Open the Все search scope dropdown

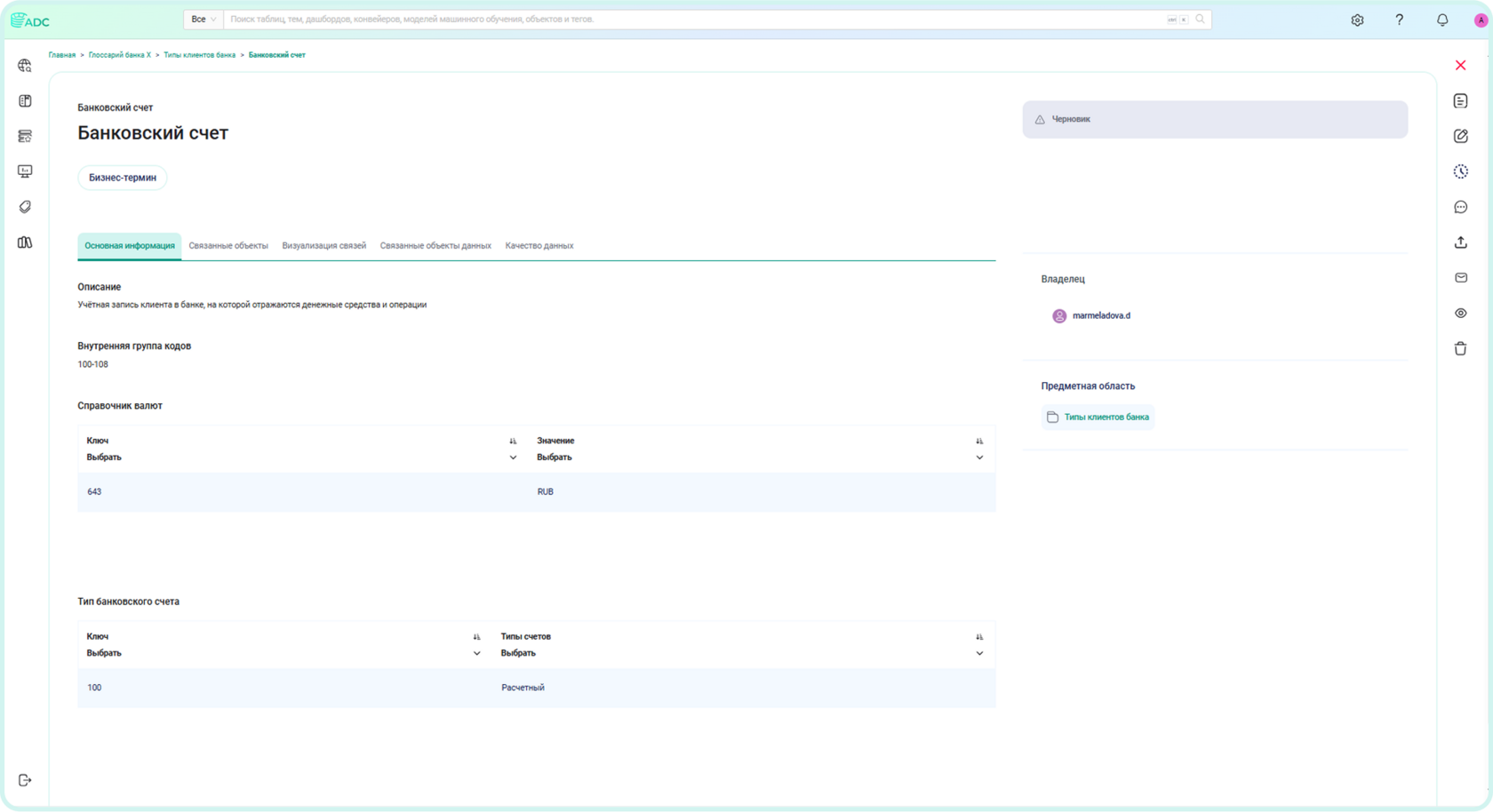click(204, 20)
